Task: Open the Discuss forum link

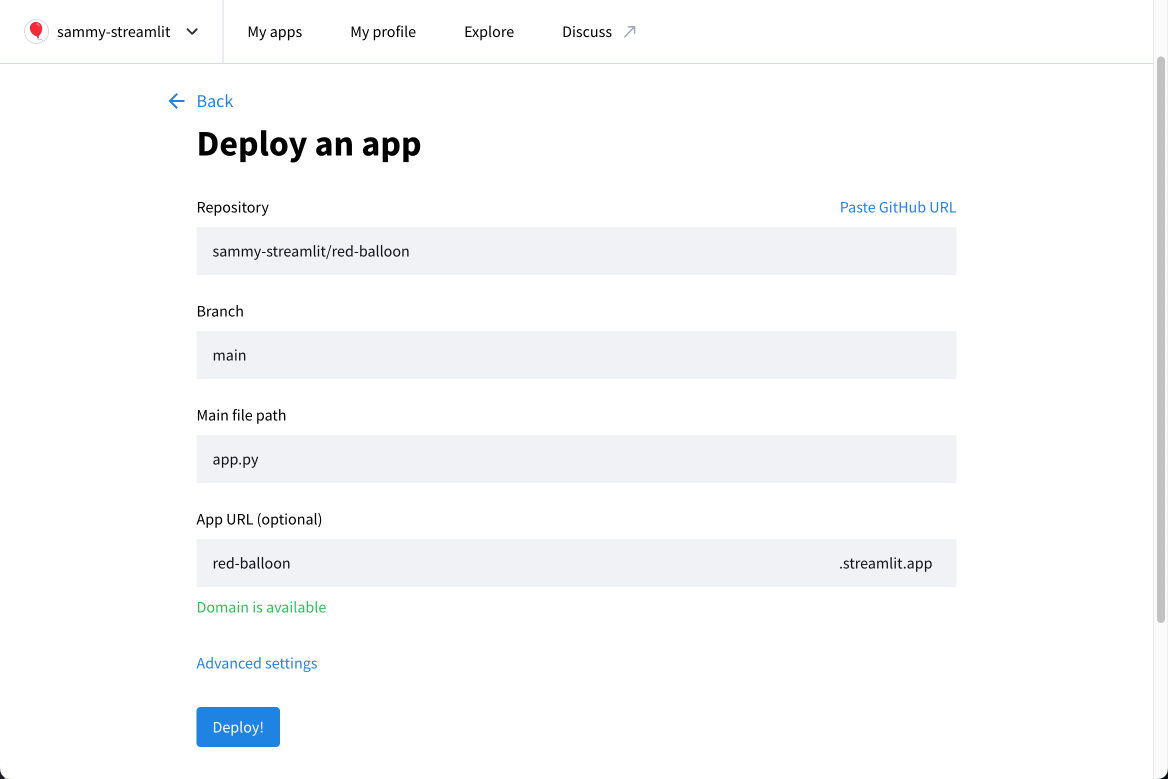Action: click(x=587, y=31)
